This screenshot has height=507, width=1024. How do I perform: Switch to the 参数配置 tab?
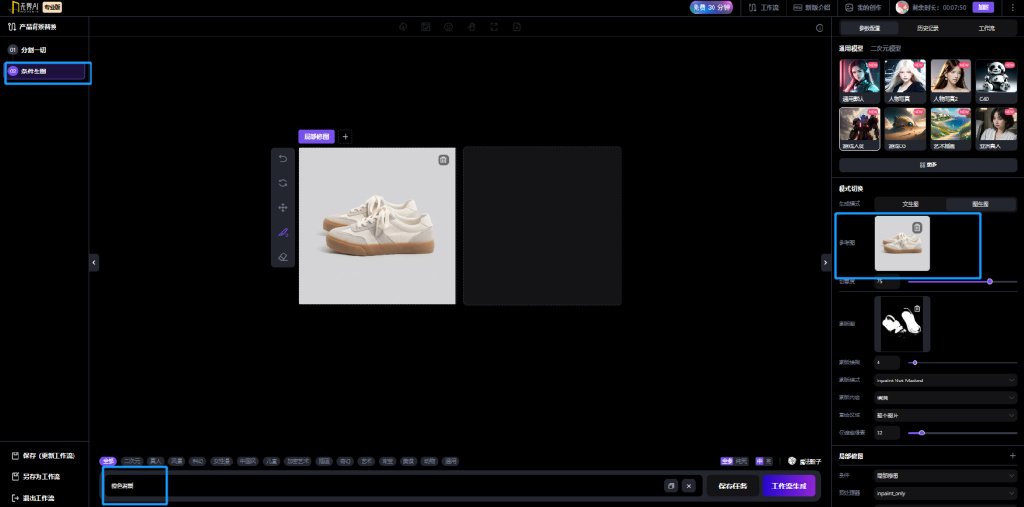click(869, 28)
